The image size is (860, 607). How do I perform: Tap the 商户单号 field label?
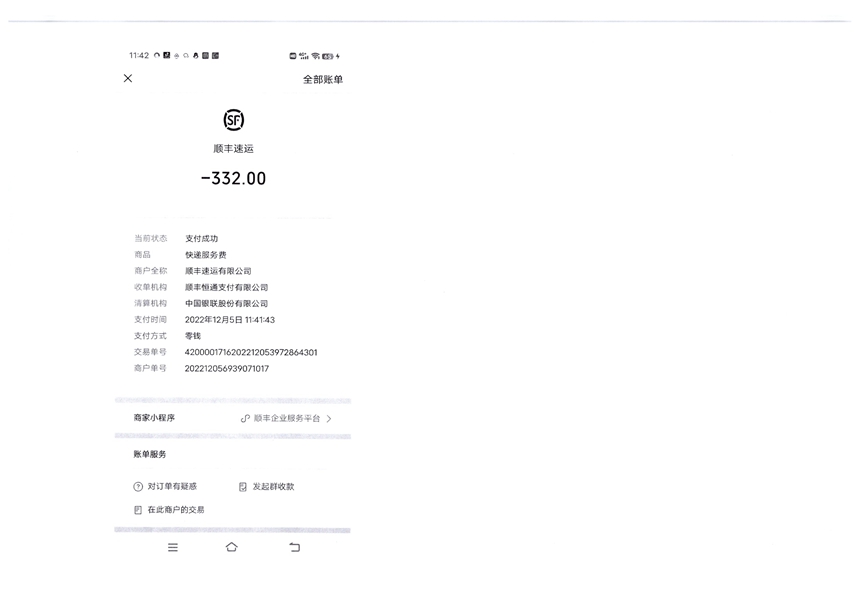[x=150, y=368]
